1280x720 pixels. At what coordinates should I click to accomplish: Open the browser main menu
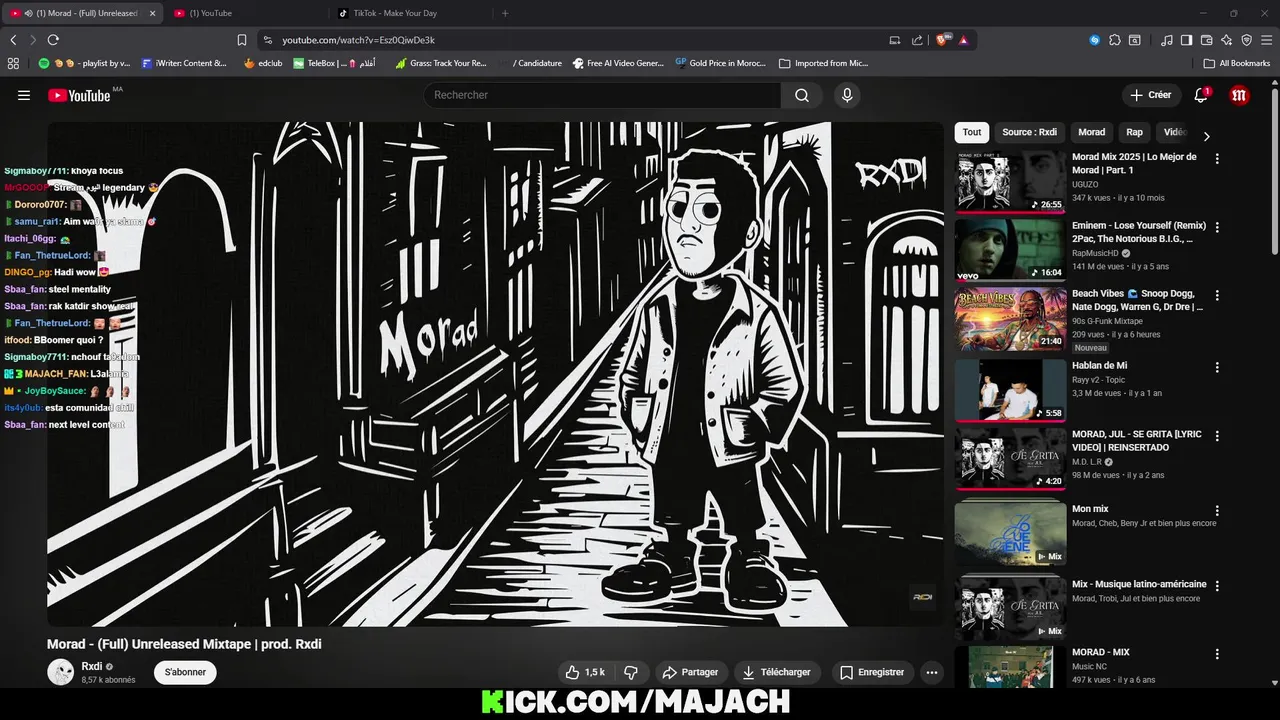(1267, 40)
